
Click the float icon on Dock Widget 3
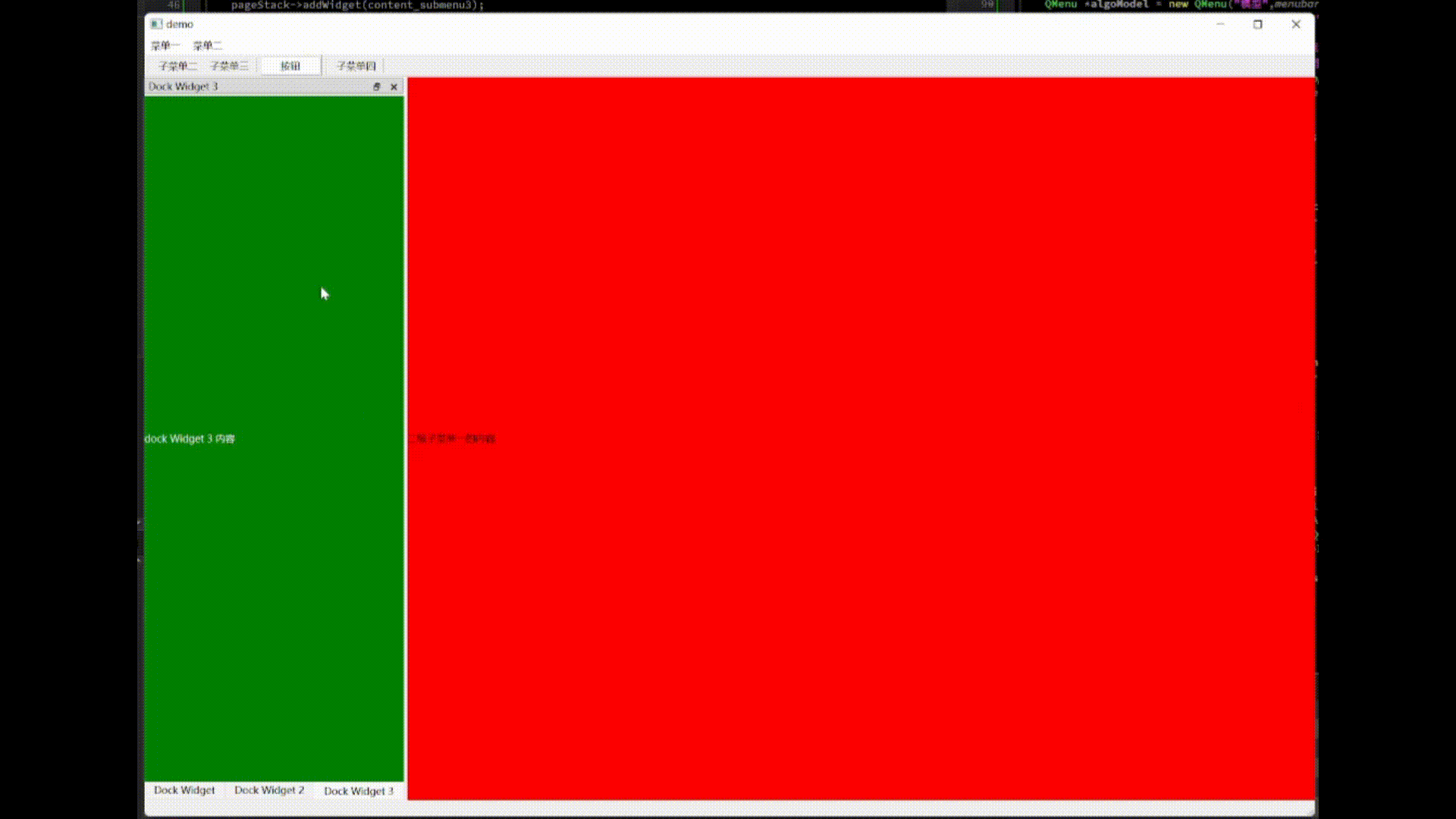click(376, 86)
